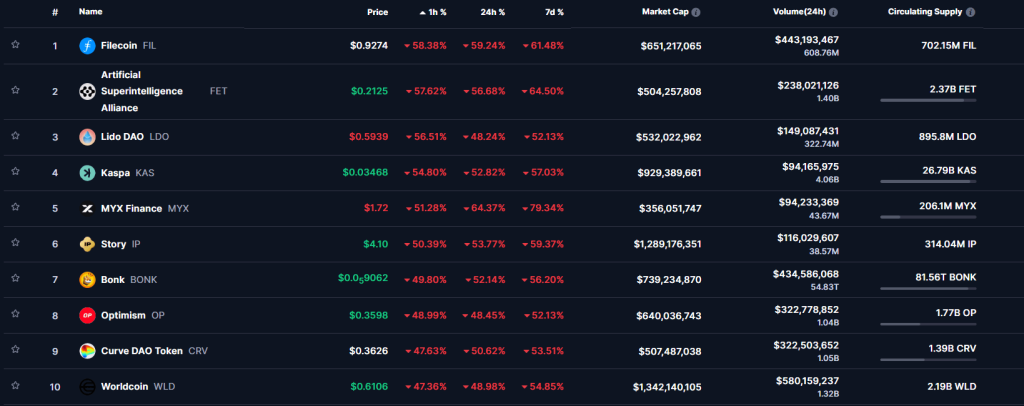Open the Kaspa KAS coin page

click(127, 173)
